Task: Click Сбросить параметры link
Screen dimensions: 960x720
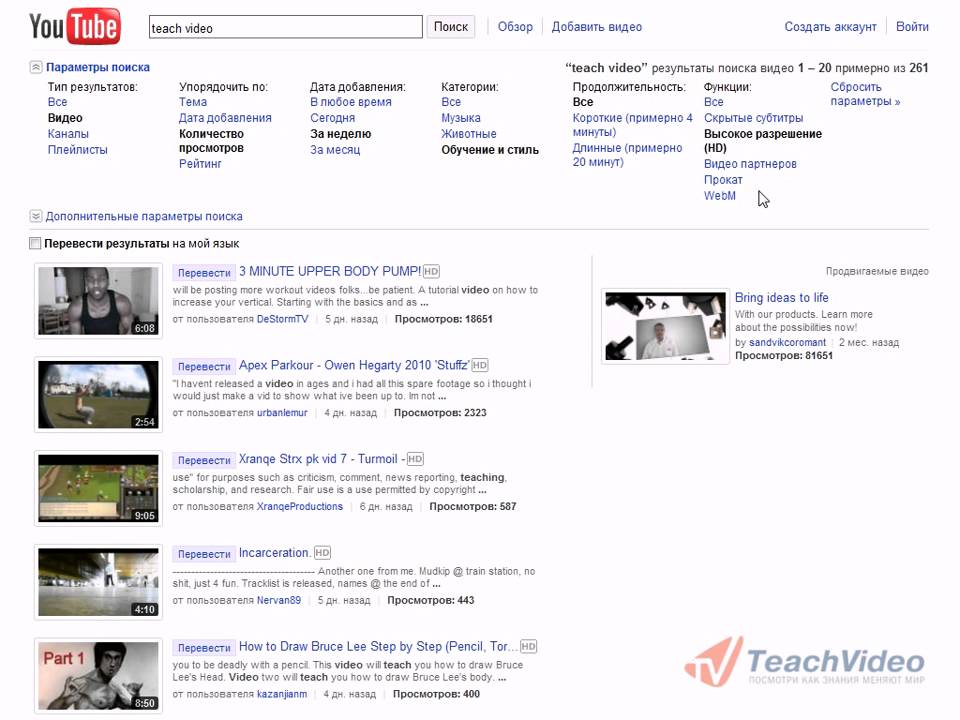Action: (865, 94)
